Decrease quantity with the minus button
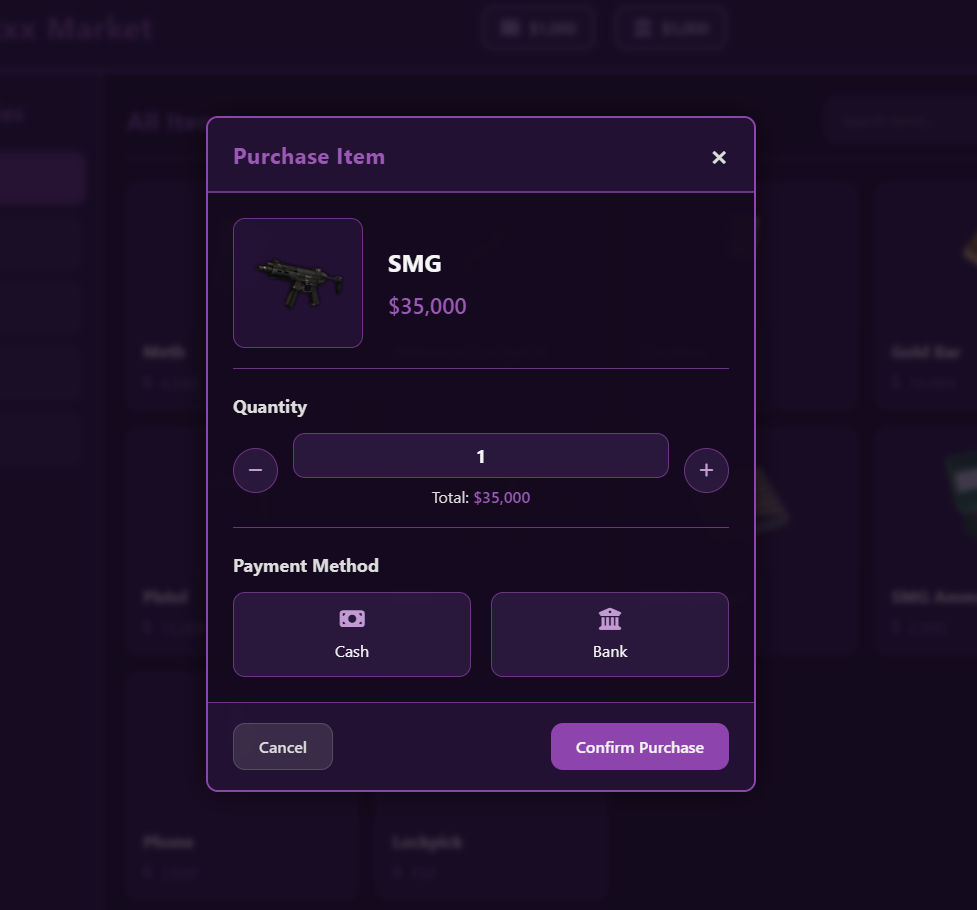The width and height of the screenshot is (977, 910). coord(255,470)
